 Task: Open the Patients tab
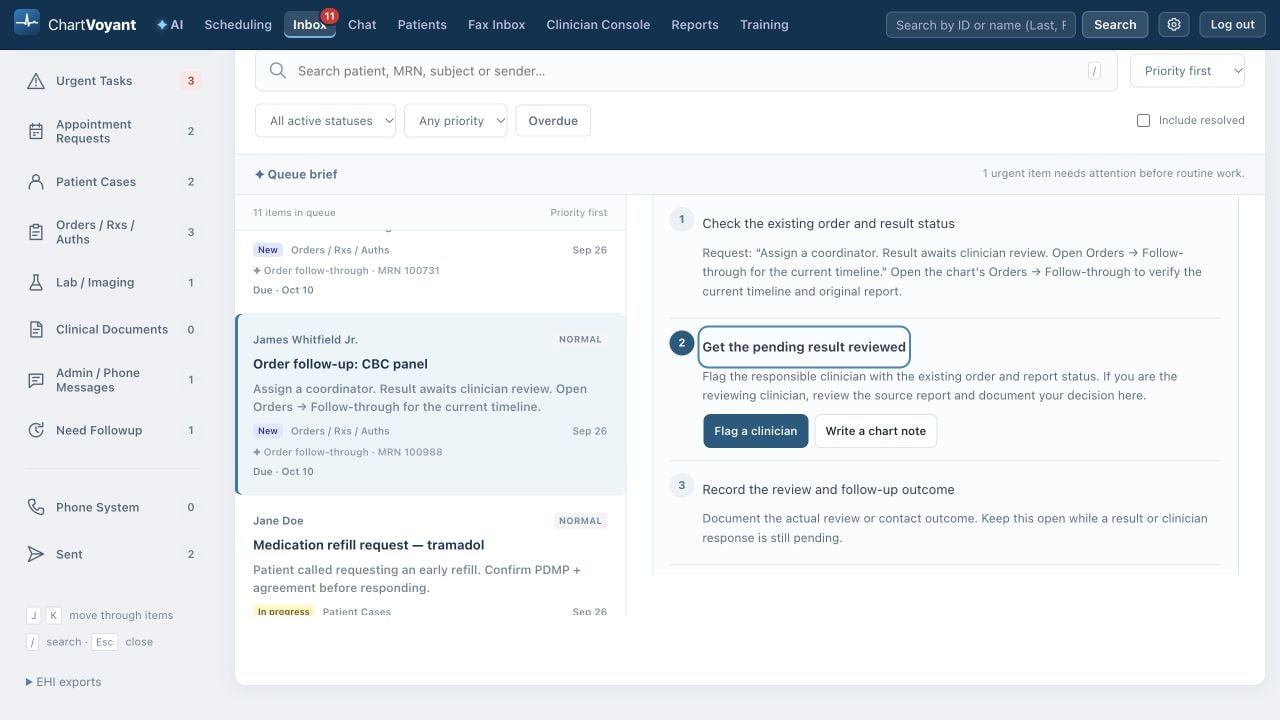[422, 25]
